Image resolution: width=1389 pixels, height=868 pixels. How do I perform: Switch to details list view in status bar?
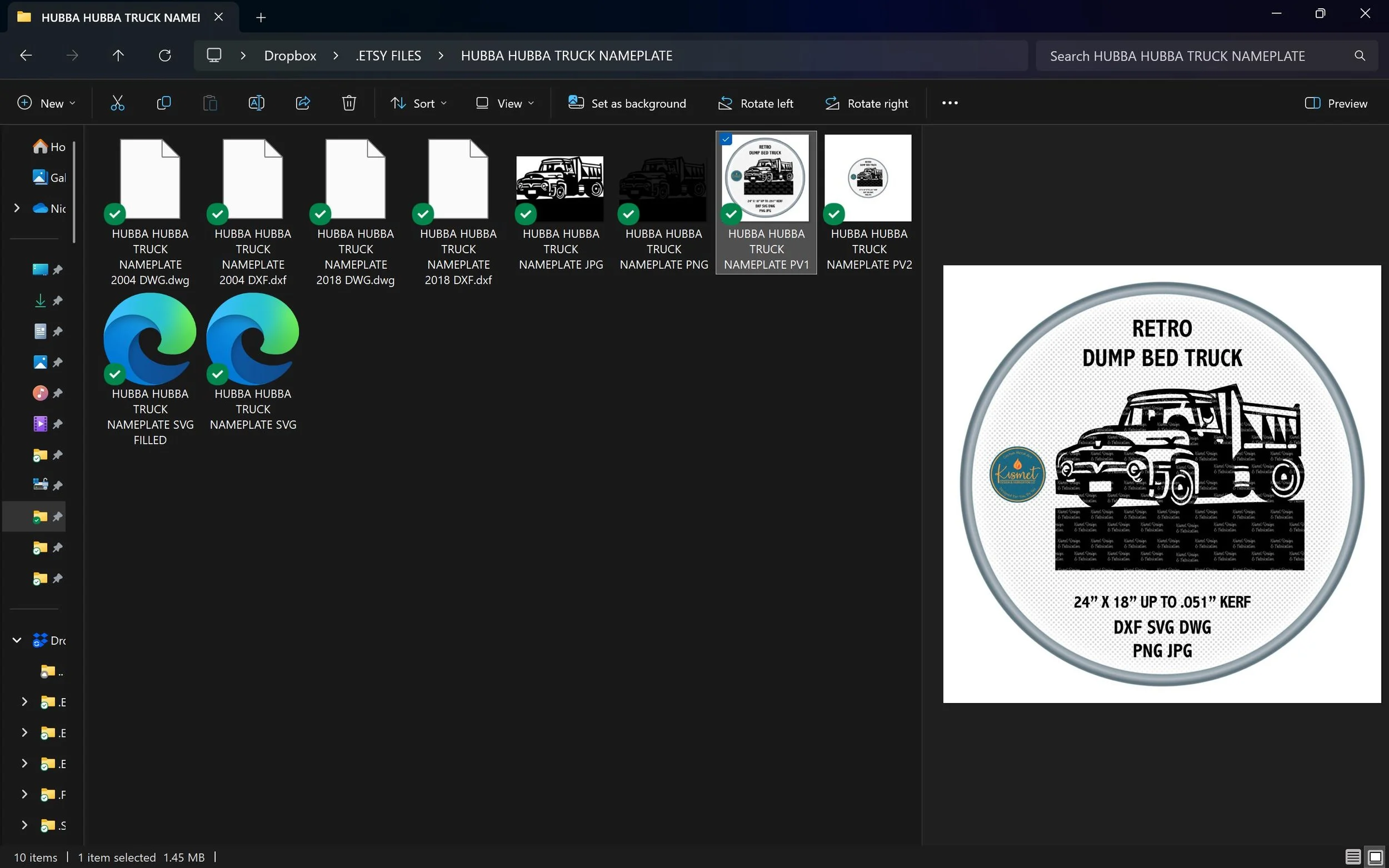point(1353,856)
